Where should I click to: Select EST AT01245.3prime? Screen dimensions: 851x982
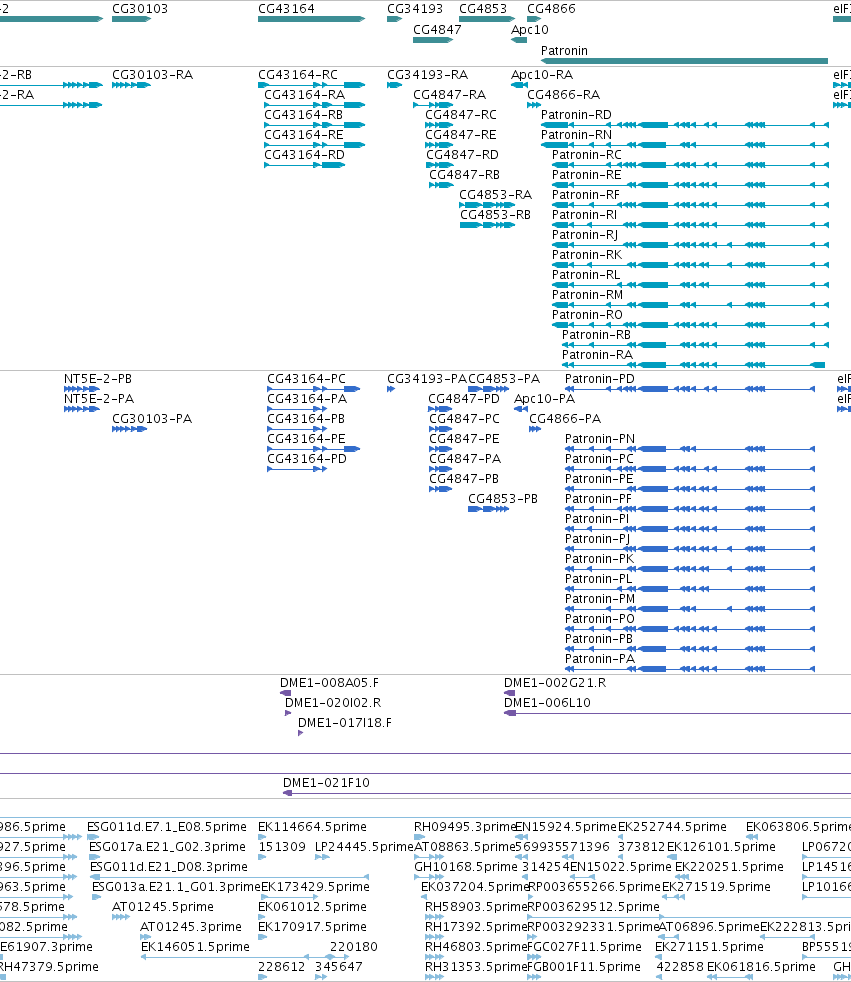[191, 928]
